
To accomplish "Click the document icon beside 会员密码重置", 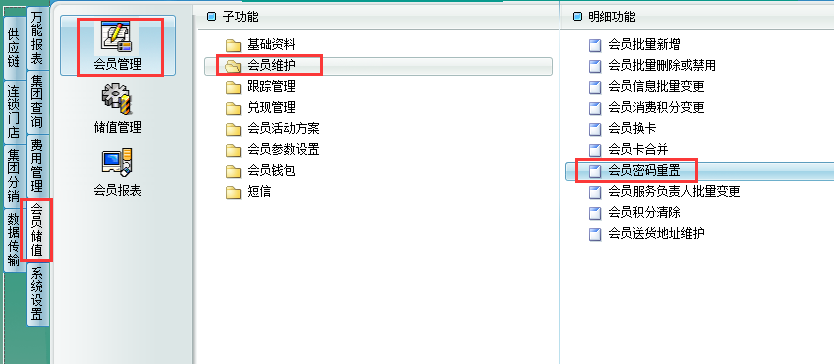I will pos(595,171).
